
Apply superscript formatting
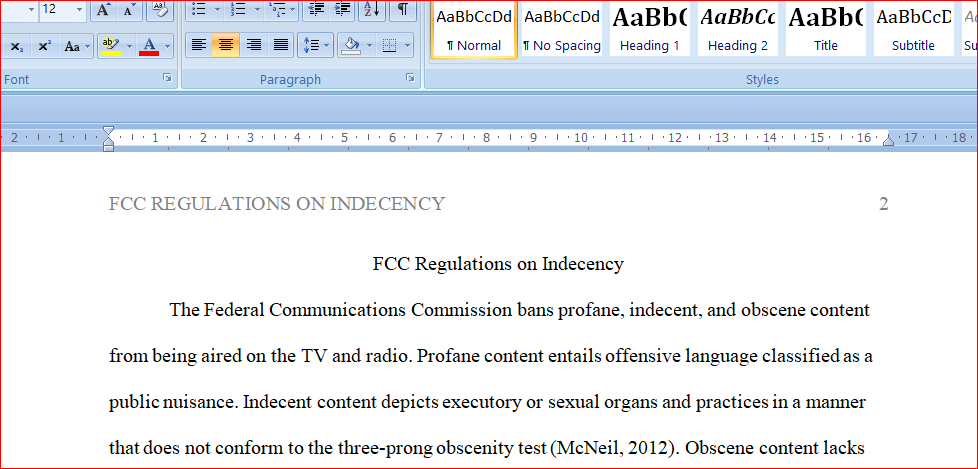pos(44,46)
